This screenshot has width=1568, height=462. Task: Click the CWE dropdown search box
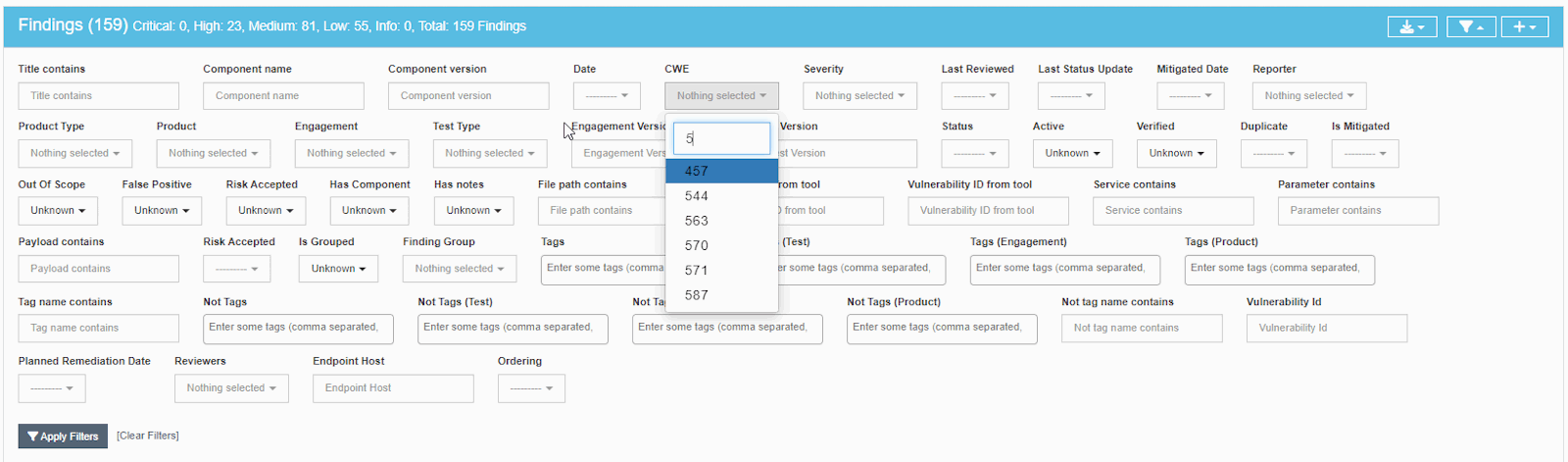point(721,138)
